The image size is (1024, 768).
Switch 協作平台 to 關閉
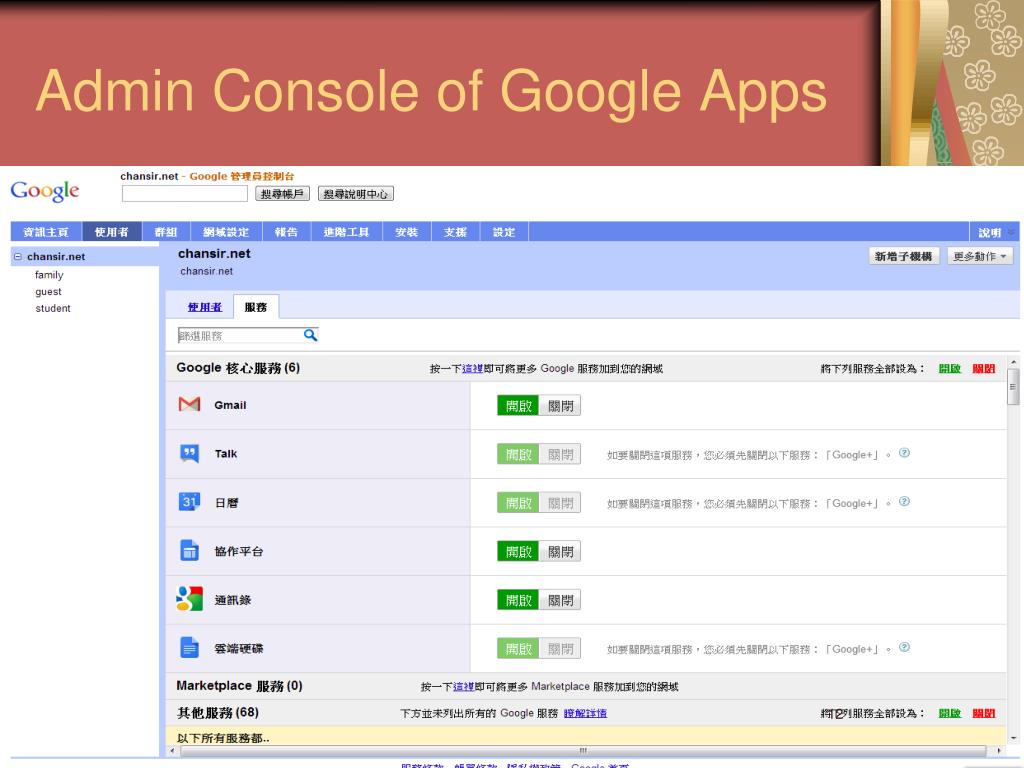point(560,552)
